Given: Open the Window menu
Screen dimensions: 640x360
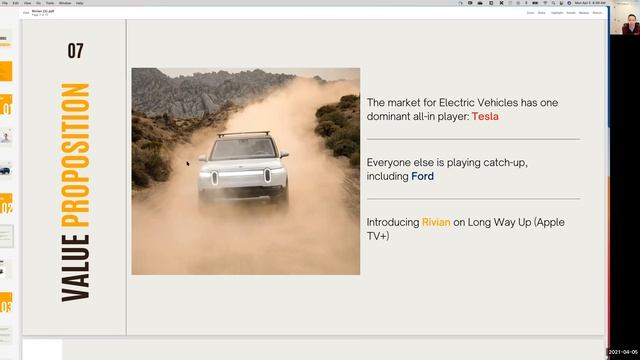Looking at the screenshot, I should point(65,3).
